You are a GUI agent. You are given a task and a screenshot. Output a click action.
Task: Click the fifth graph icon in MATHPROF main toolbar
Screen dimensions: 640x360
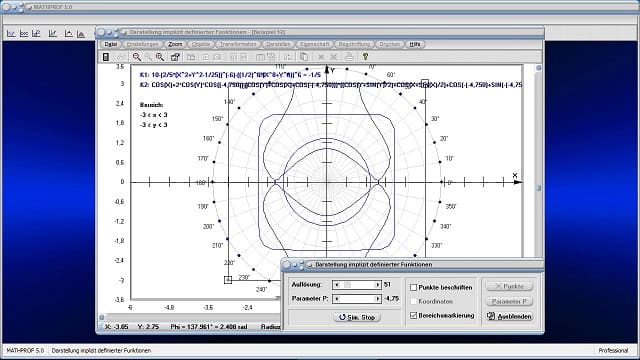coord(68,33)
